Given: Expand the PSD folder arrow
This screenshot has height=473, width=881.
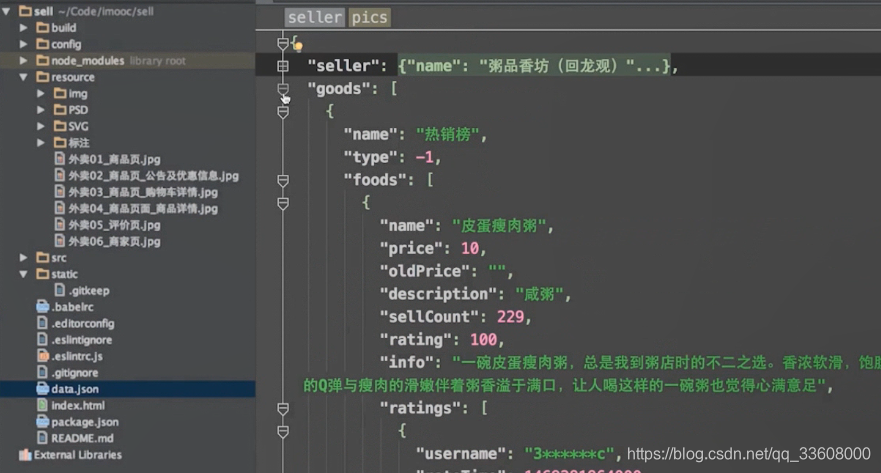Looking at the screenshot, I should coord(41,110).
